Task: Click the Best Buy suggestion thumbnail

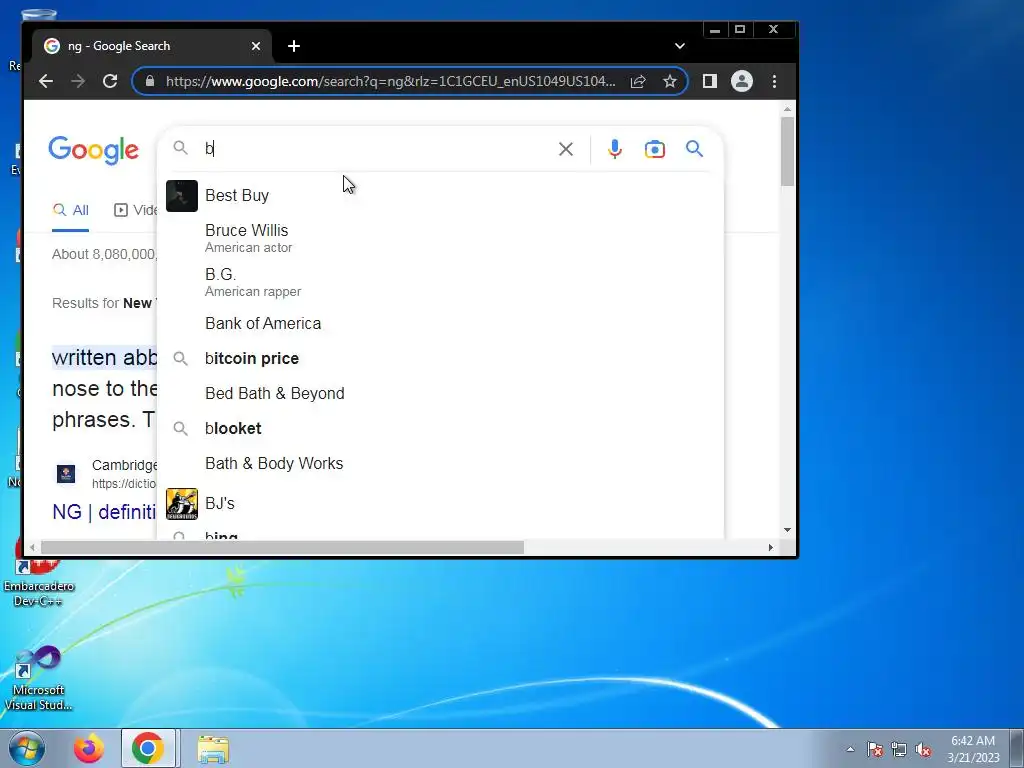Action: click(x=182, y=196)
